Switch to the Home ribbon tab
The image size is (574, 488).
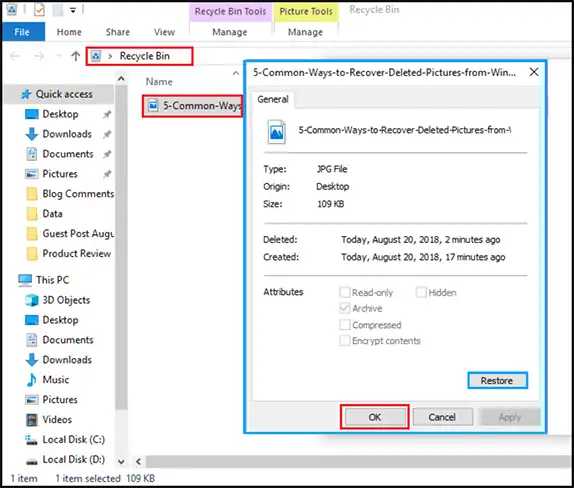[69, 32]
